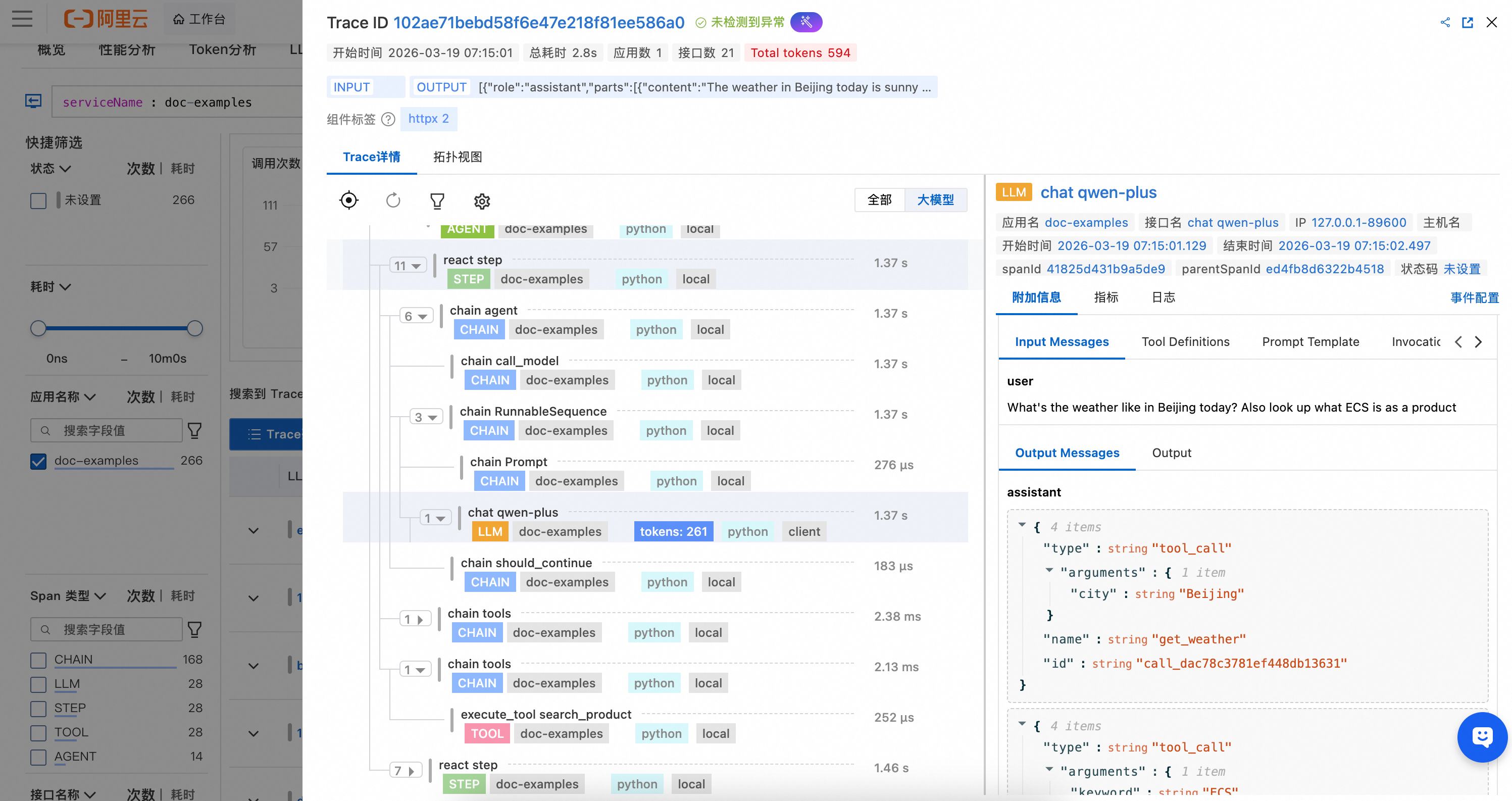Click the Alibaba Cloud logo
1512x801 pixels.
click(106, 19)
